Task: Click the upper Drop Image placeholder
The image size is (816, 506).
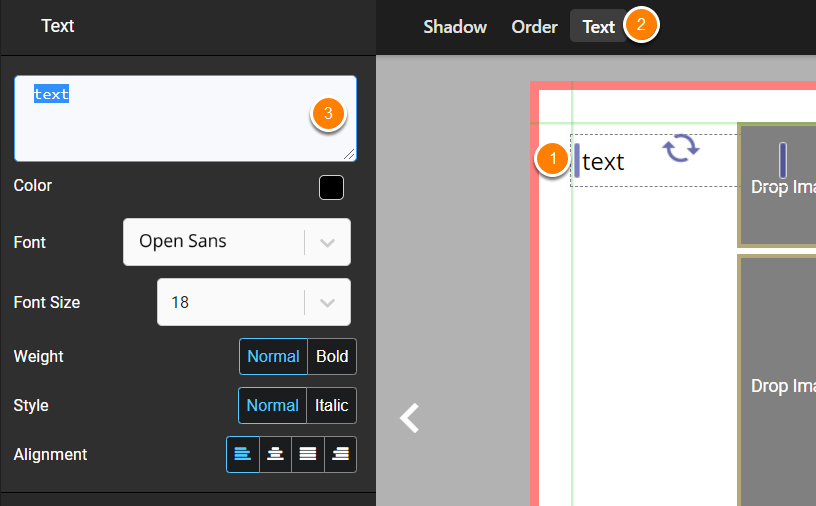Action: pos(777,185)
